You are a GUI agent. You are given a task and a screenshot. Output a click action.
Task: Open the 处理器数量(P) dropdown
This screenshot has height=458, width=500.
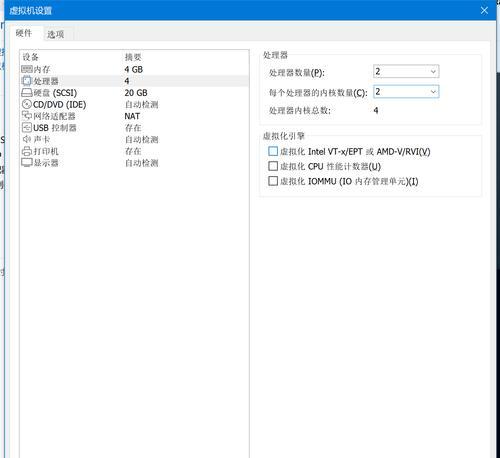point(406,71)
